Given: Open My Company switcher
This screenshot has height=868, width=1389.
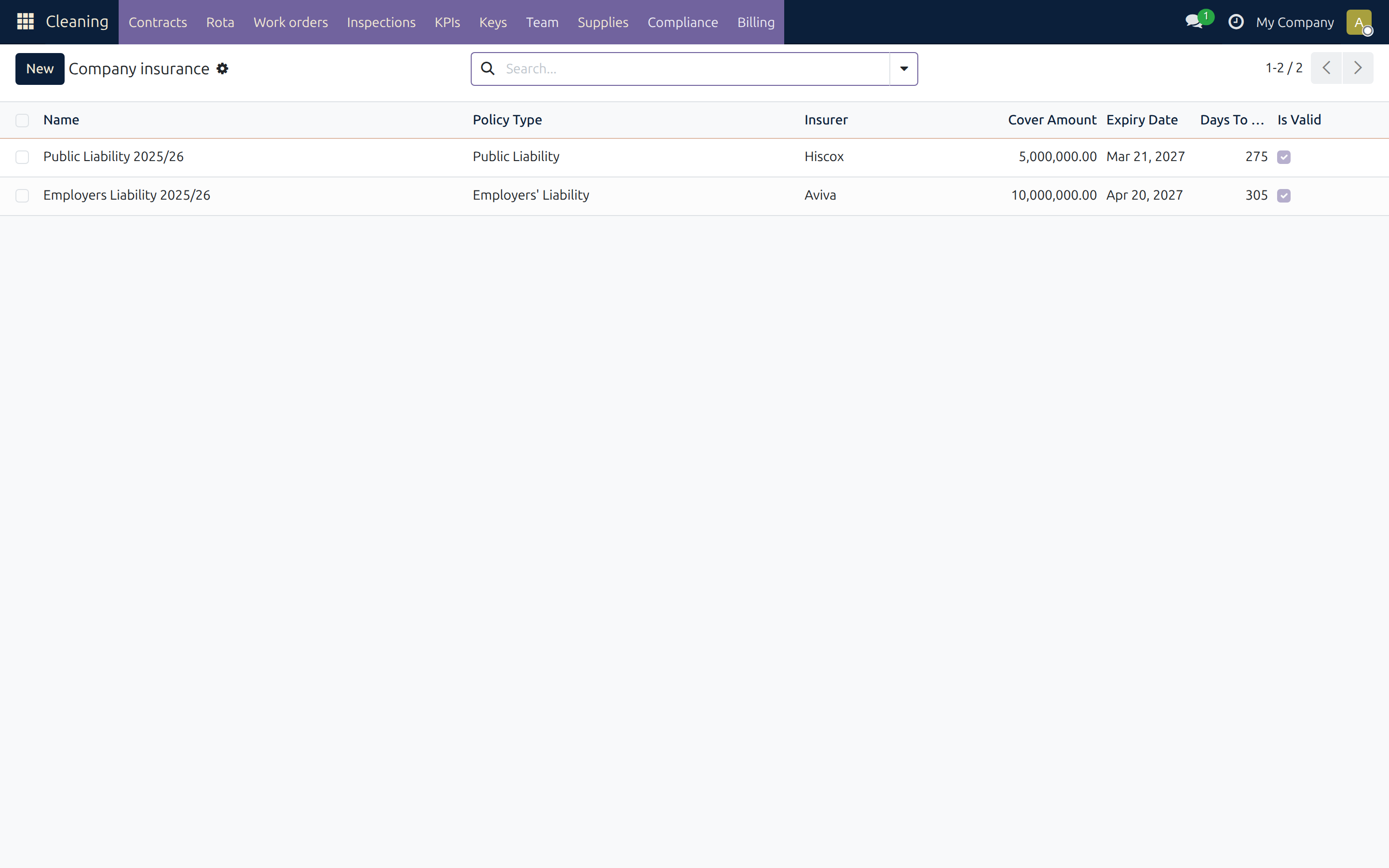Looking at the screenshot, I should (1294, 22).
